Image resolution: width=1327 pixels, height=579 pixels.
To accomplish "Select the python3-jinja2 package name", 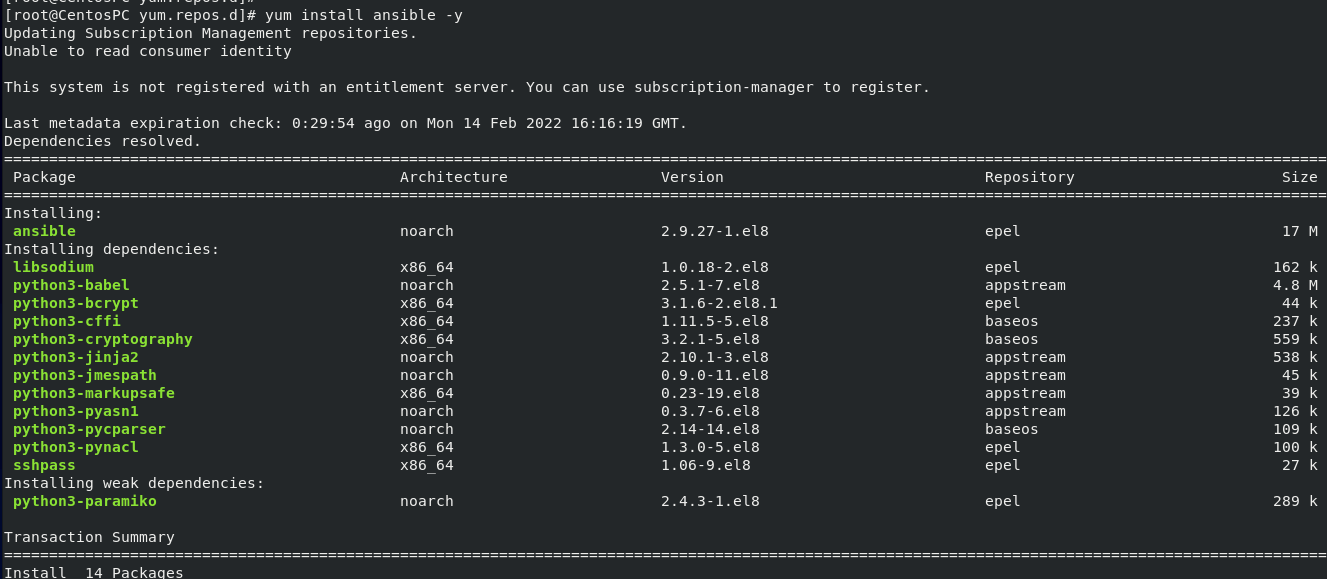I will tap(75, 357).
